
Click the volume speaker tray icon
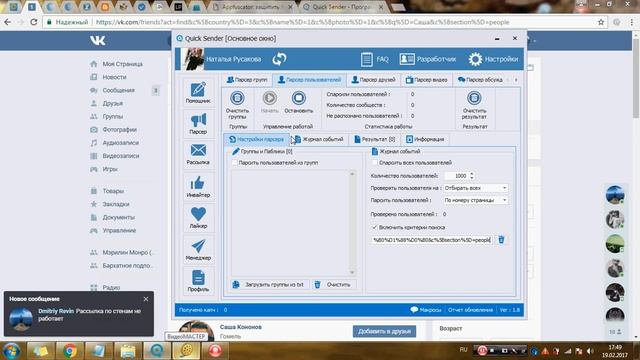point(590,351)
